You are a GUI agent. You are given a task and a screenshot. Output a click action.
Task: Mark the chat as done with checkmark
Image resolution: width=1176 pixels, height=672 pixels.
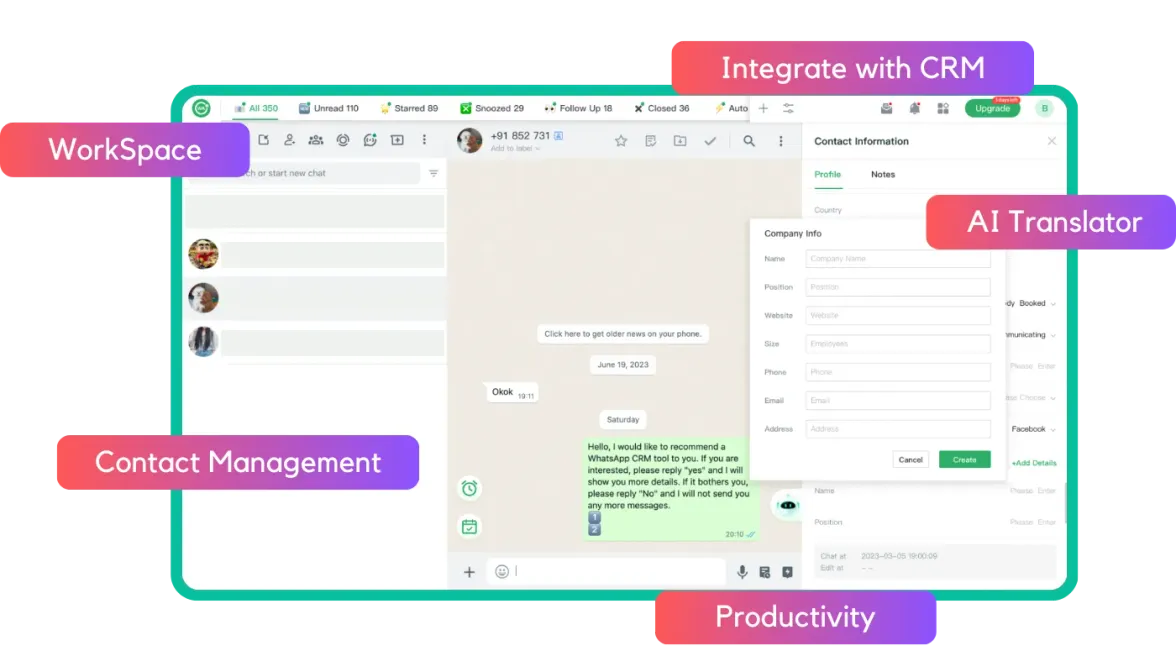710,141
